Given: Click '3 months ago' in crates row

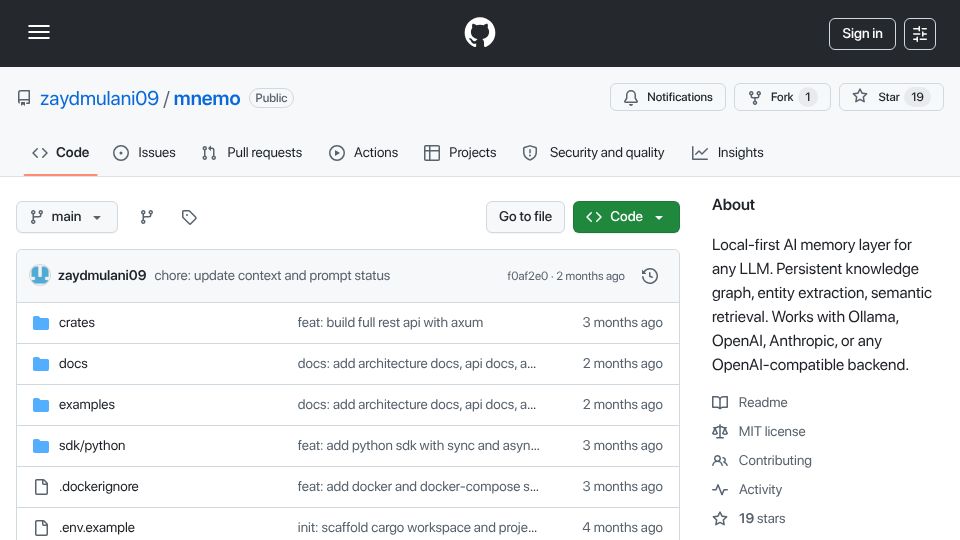Looking at the screenshot, I should [622, 323].
